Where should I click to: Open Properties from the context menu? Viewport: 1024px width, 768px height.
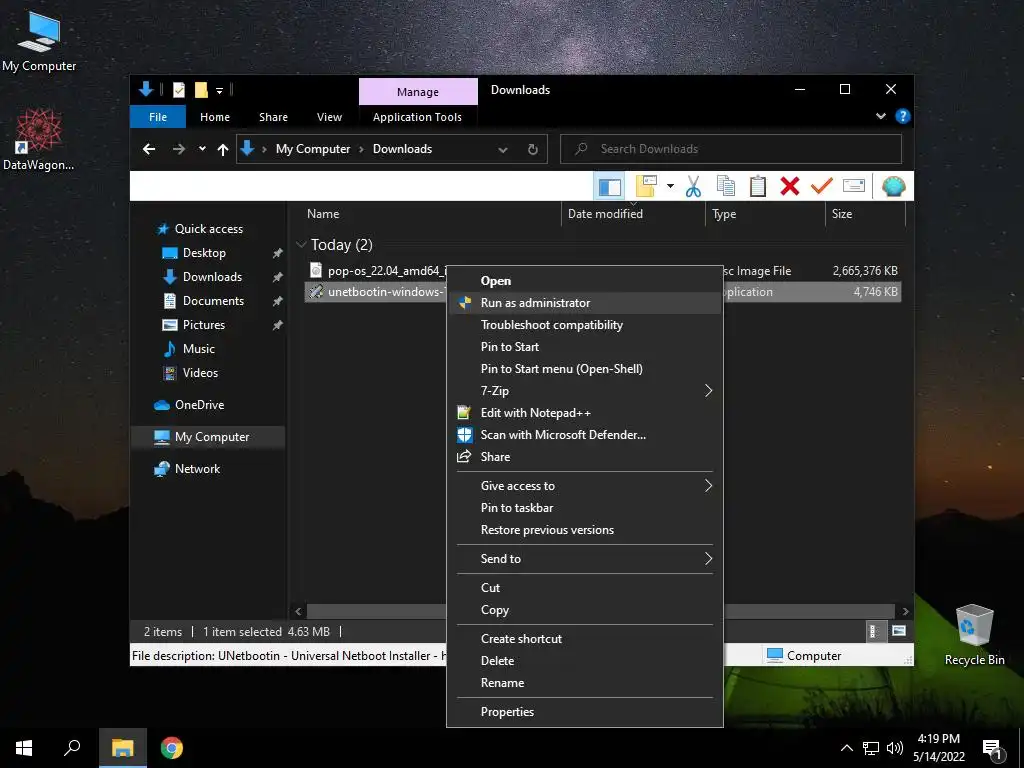(584, 712)
